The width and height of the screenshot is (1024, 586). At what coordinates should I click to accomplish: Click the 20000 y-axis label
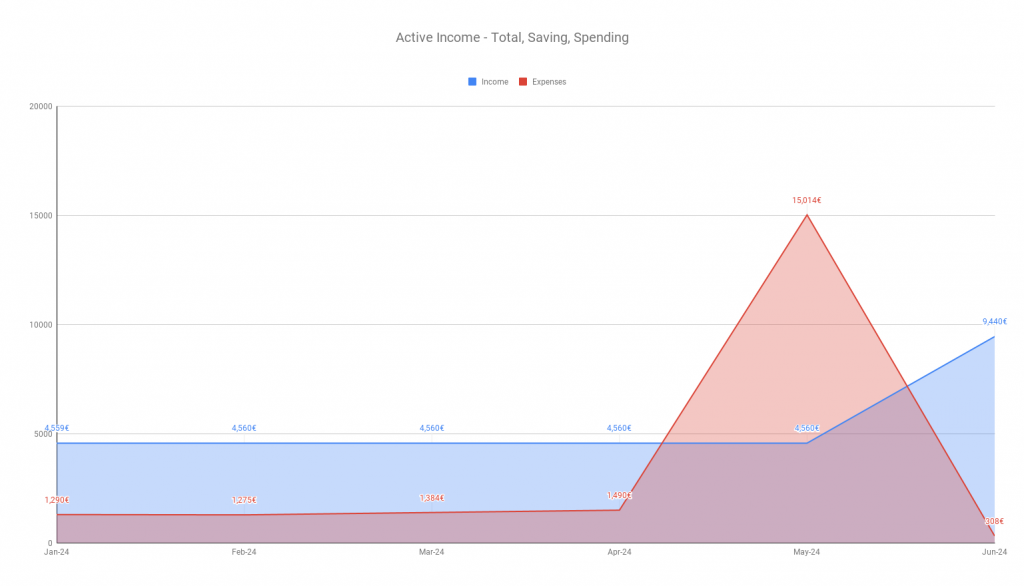coord(40,106)
